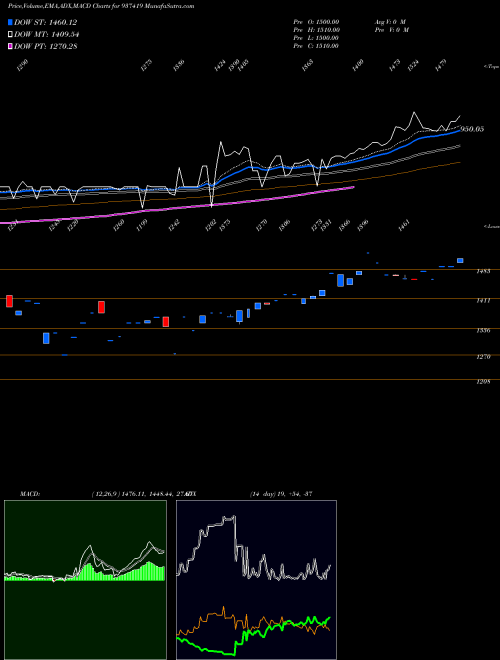Select the 'DOW MT: 1409.54' legend text
Viewport: 500px width, 660px height.
pyautogui.click(x=47, y=35)
